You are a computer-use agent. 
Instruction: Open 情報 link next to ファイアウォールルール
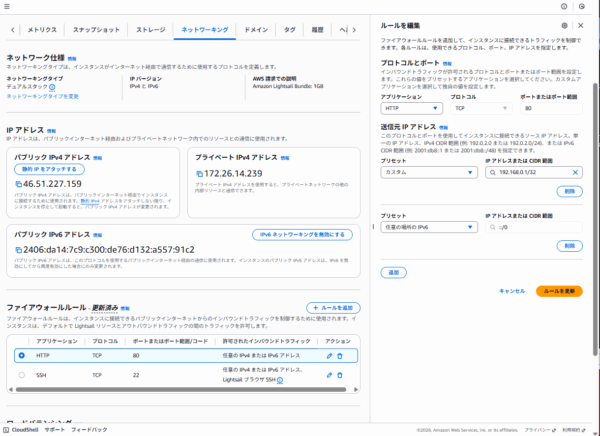point(125,309)
